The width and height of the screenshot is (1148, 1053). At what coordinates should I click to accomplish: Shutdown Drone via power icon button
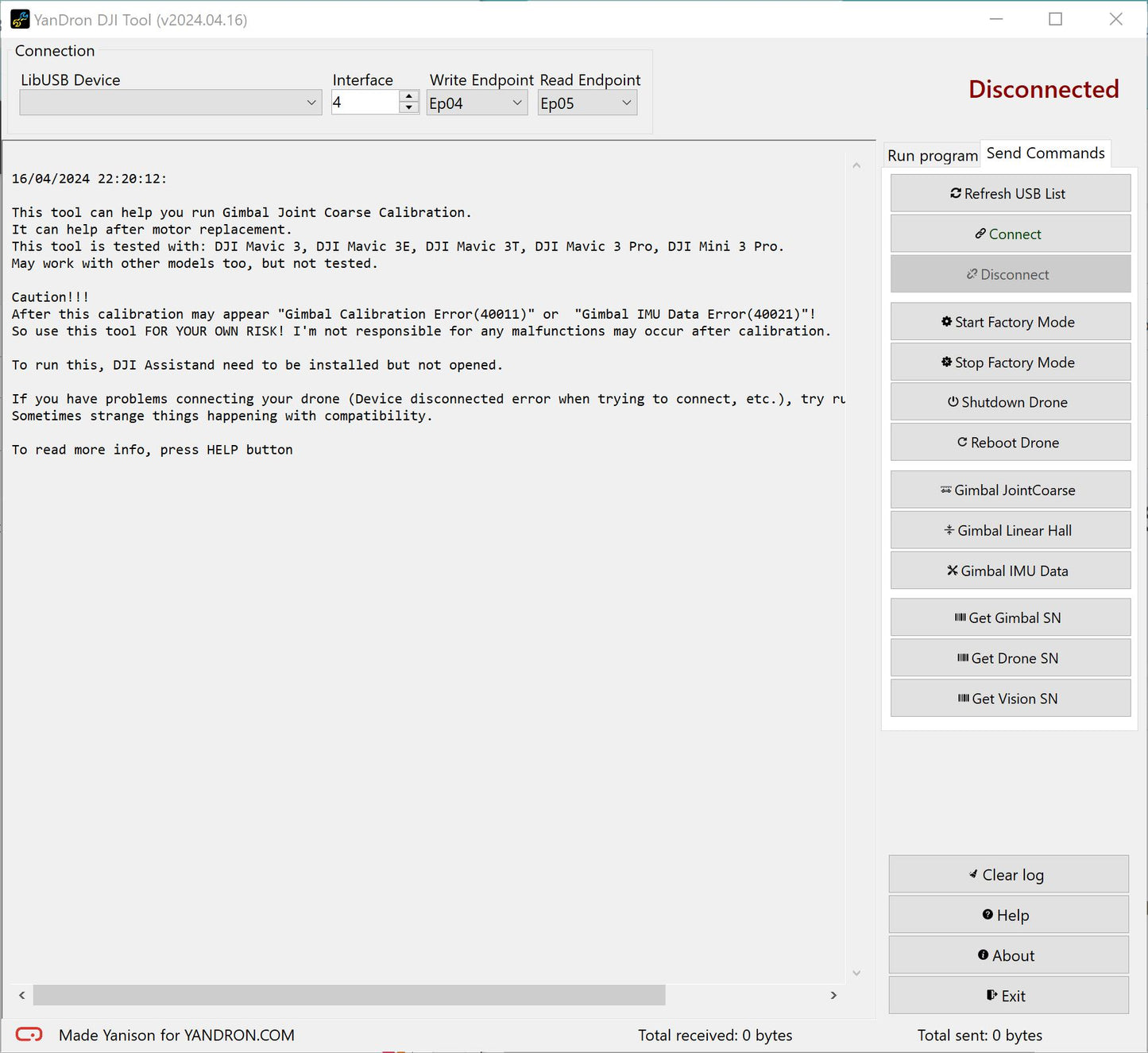1010,402
